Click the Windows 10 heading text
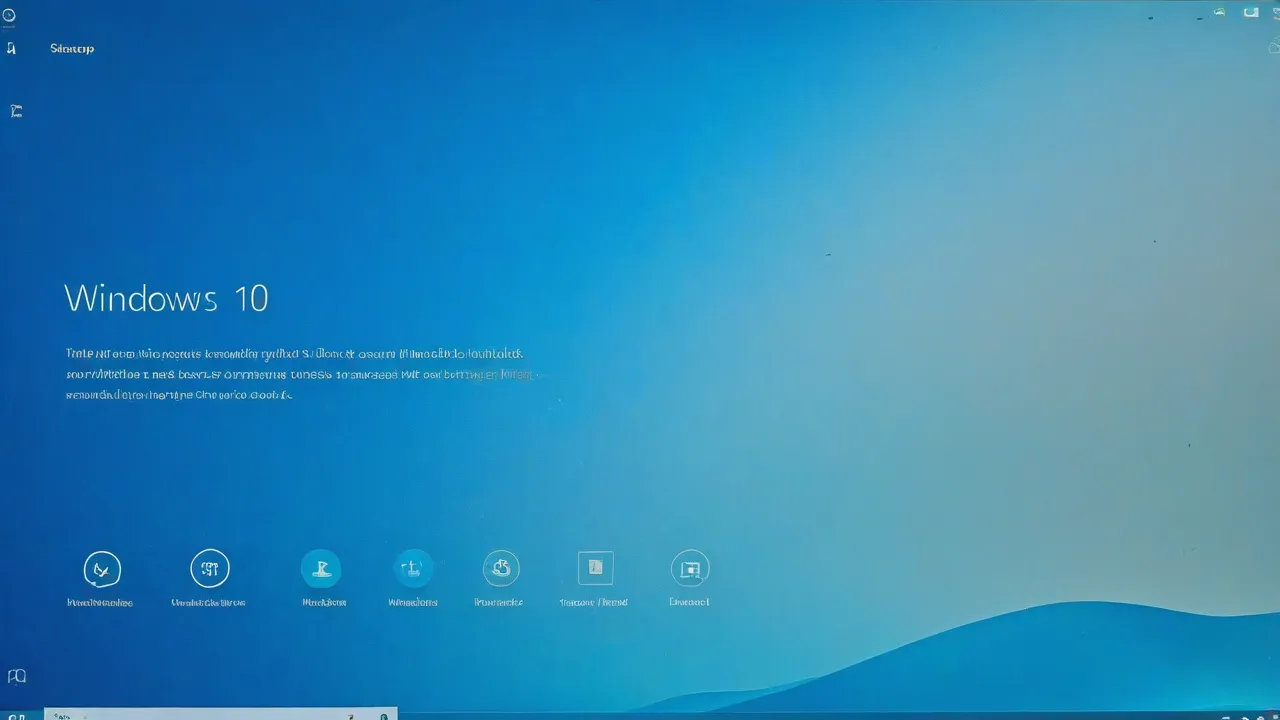Image resolution: width=1280 pixels, height=720 pixels. tap(166, 298)
